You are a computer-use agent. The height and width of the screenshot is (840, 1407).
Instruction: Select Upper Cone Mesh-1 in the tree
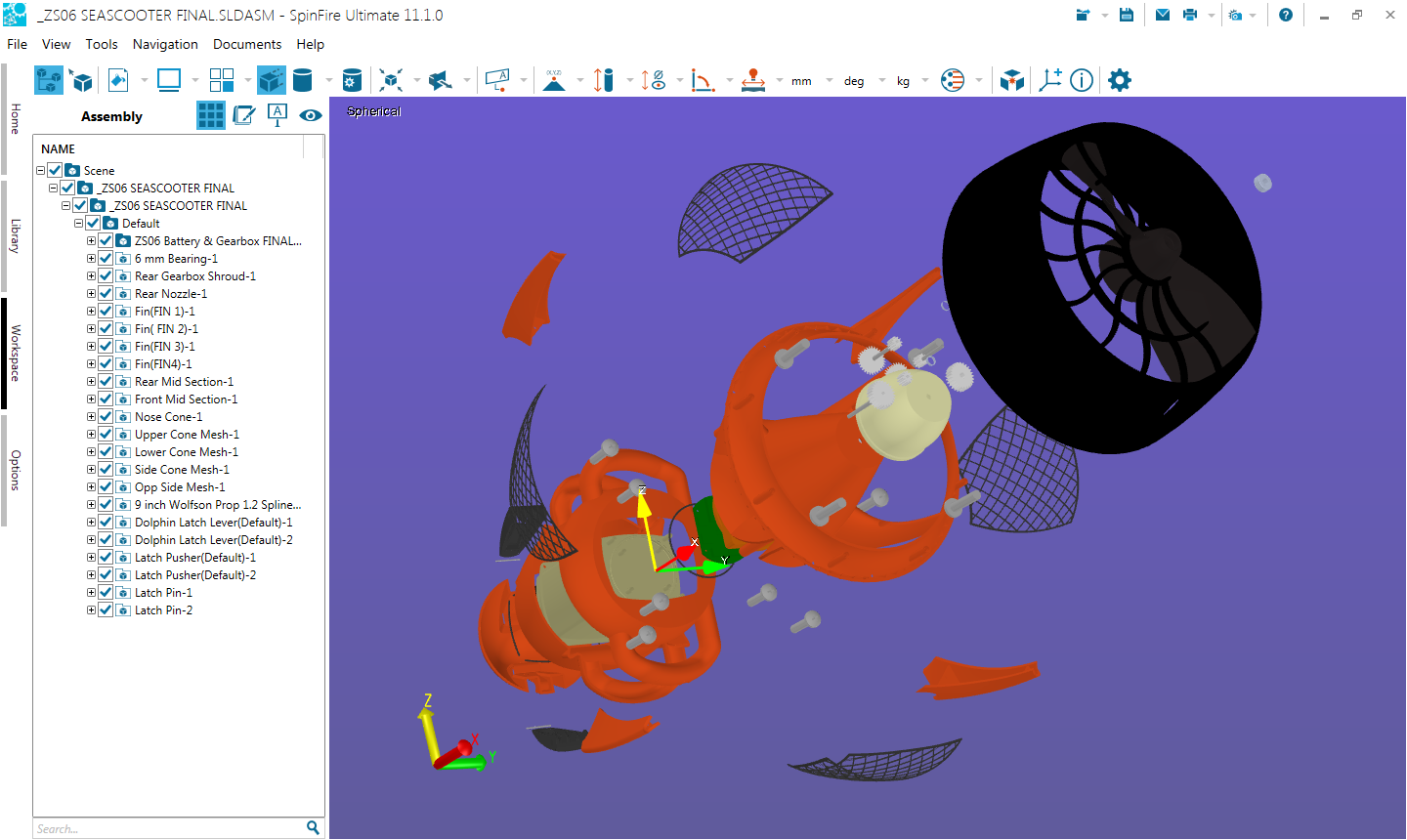[187, 435]
